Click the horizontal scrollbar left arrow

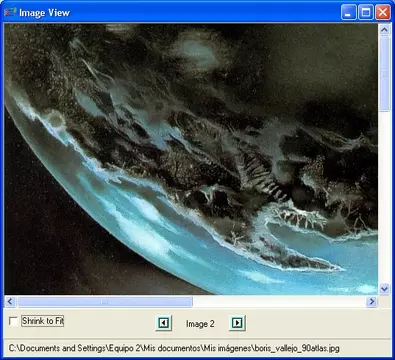click(x=10, y=302)
